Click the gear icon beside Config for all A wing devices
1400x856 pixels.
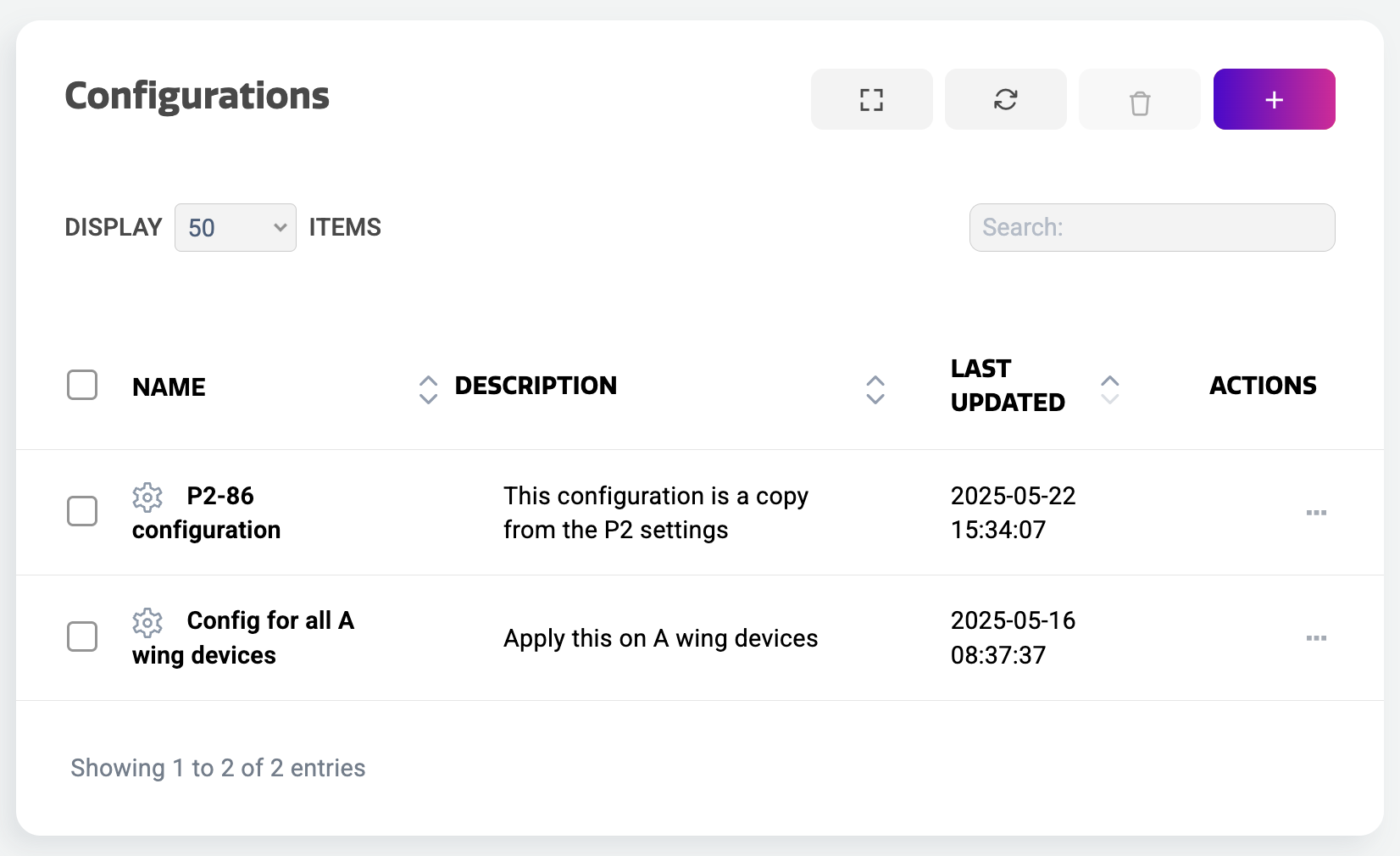click(x=147, y=623)
